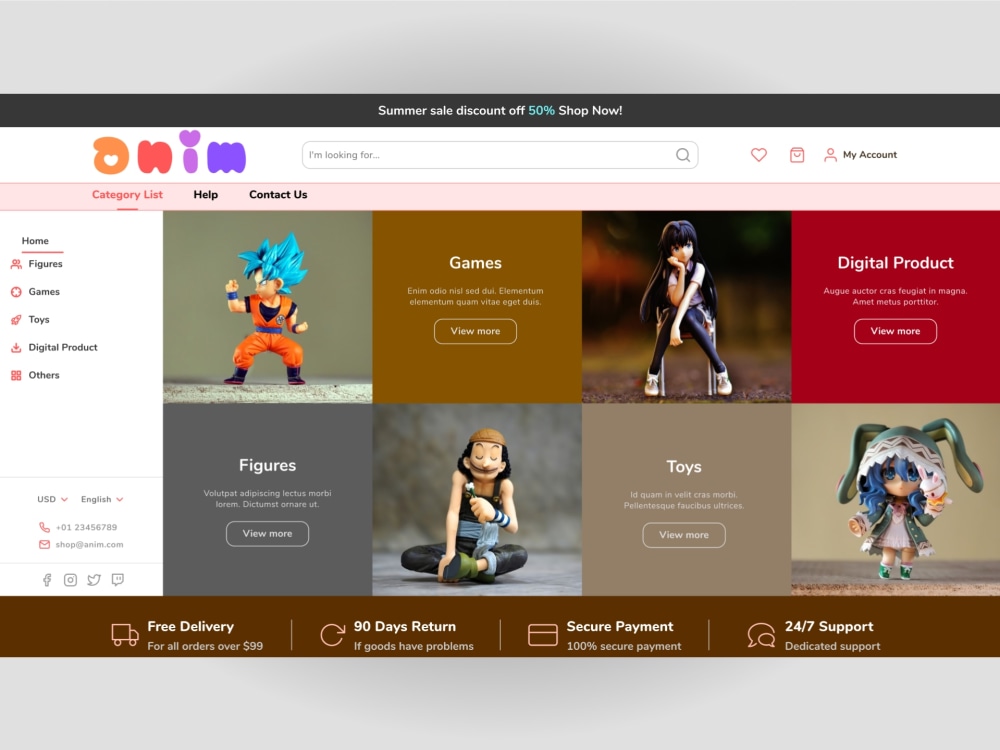Click the Games icon in sidebar
The width and height of the screenshot is (1000, 750).
click(x=16, y=292)
